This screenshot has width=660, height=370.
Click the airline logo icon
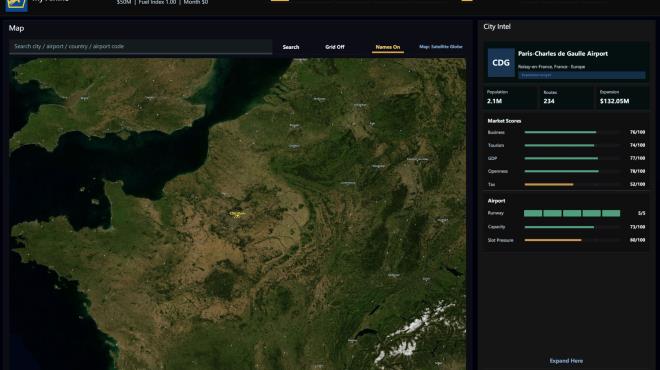17,5
